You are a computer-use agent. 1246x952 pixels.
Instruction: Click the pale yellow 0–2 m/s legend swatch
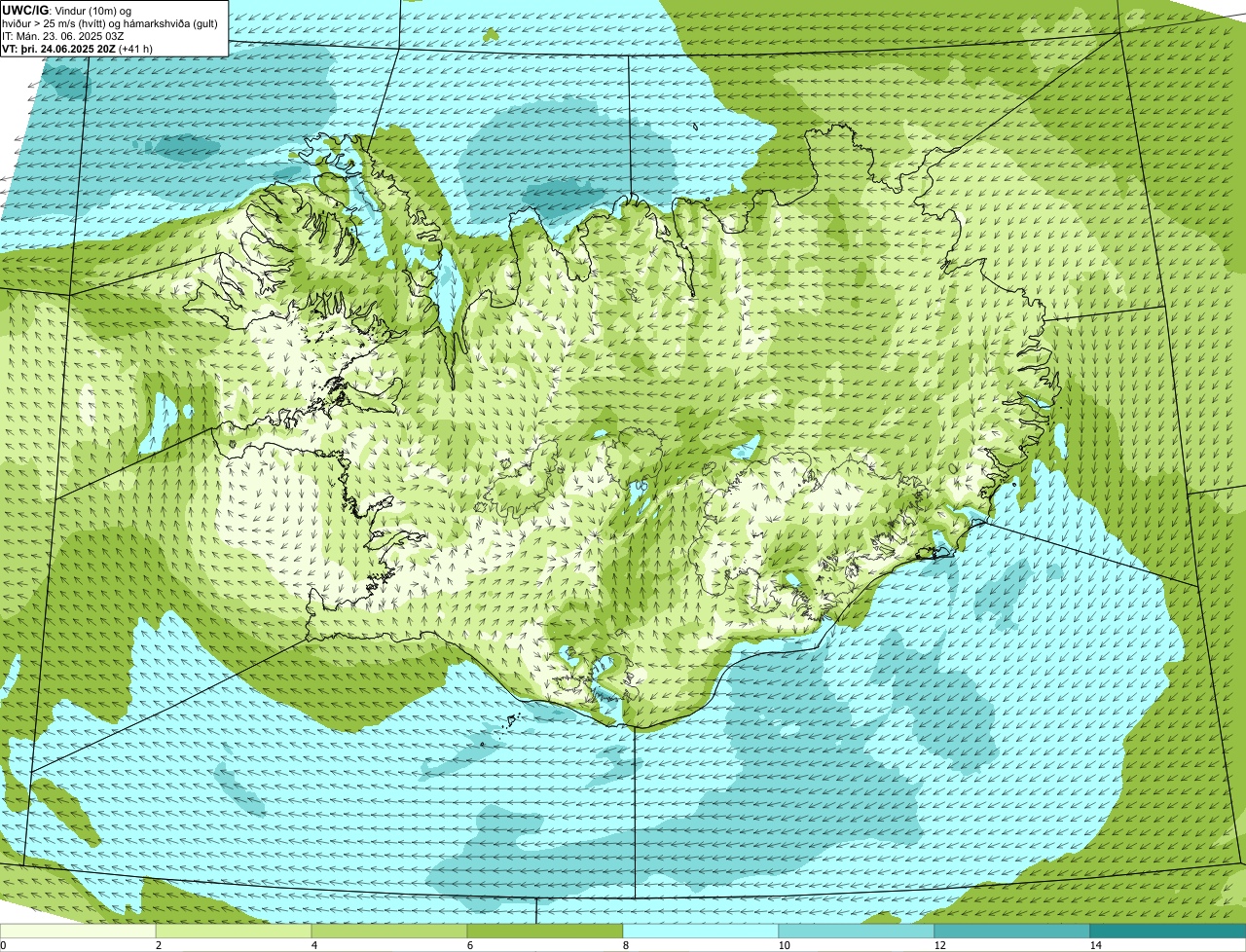tap(79, 931)
